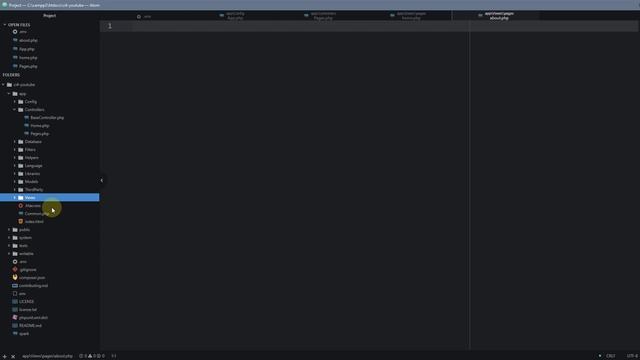This screenshot has height=360, width=640.
Task: Click the spark file icon
Action: point(15,333)
